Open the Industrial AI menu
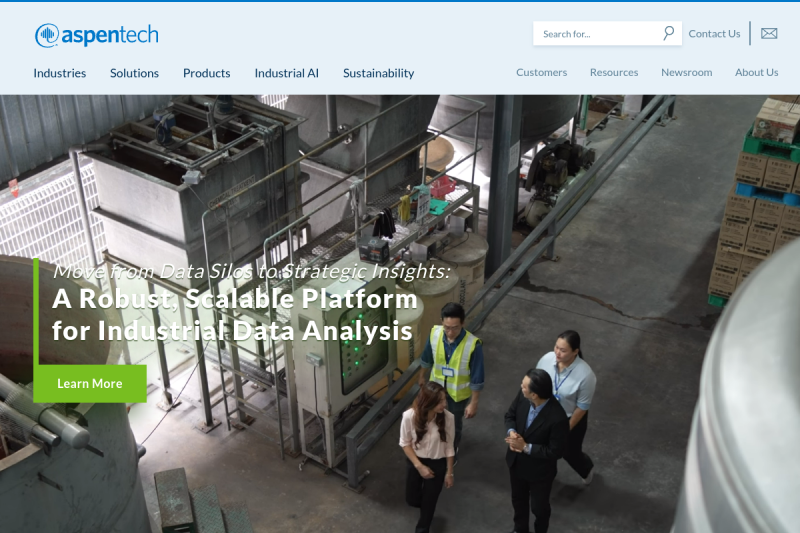This screenshot has width=800, height=533. (286, 73)
